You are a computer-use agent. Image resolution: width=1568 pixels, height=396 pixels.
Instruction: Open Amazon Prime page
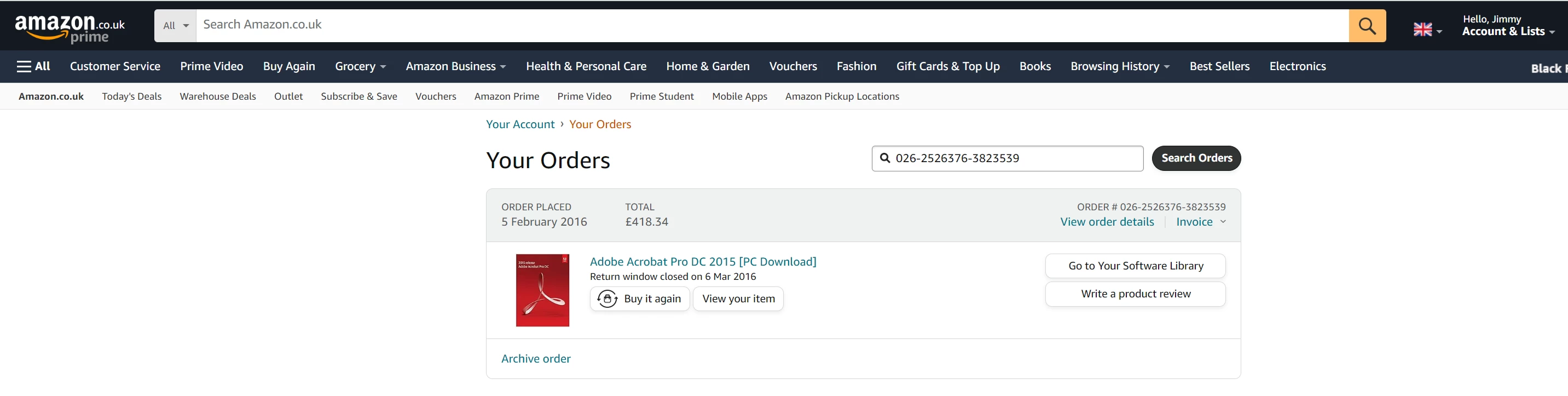506,96
